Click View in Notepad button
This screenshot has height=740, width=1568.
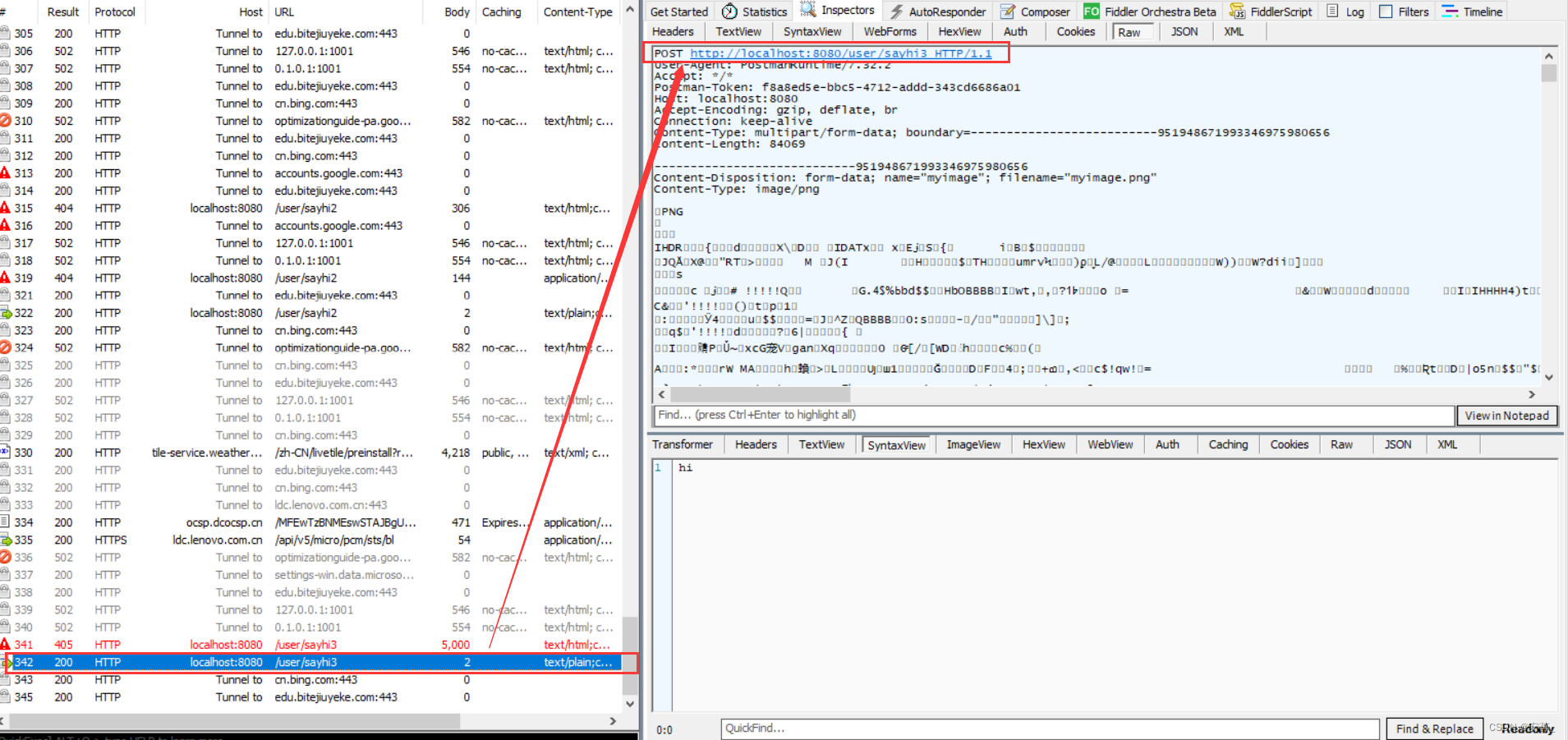tap(1506, 416)
